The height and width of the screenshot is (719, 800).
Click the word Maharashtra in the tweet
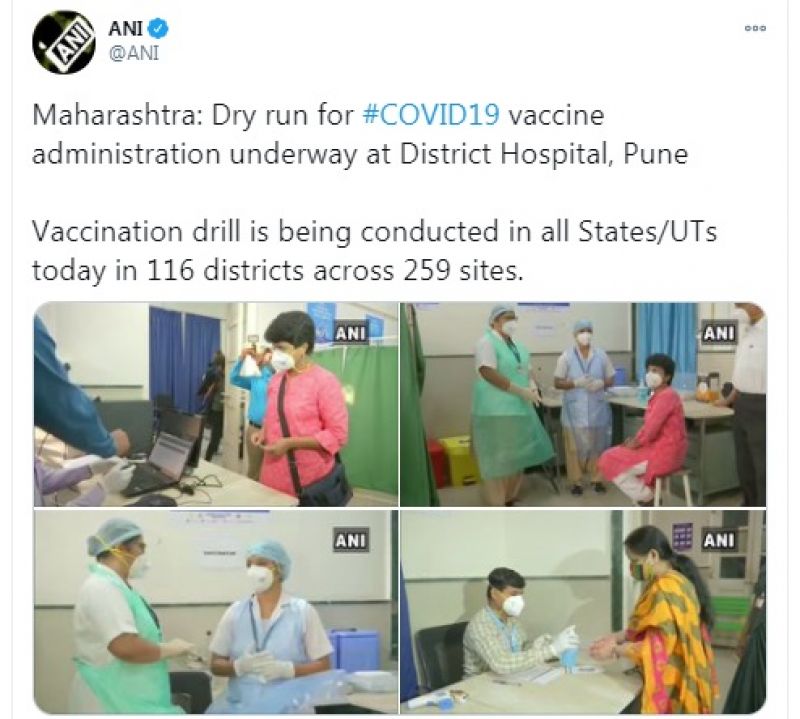point(114,115)
